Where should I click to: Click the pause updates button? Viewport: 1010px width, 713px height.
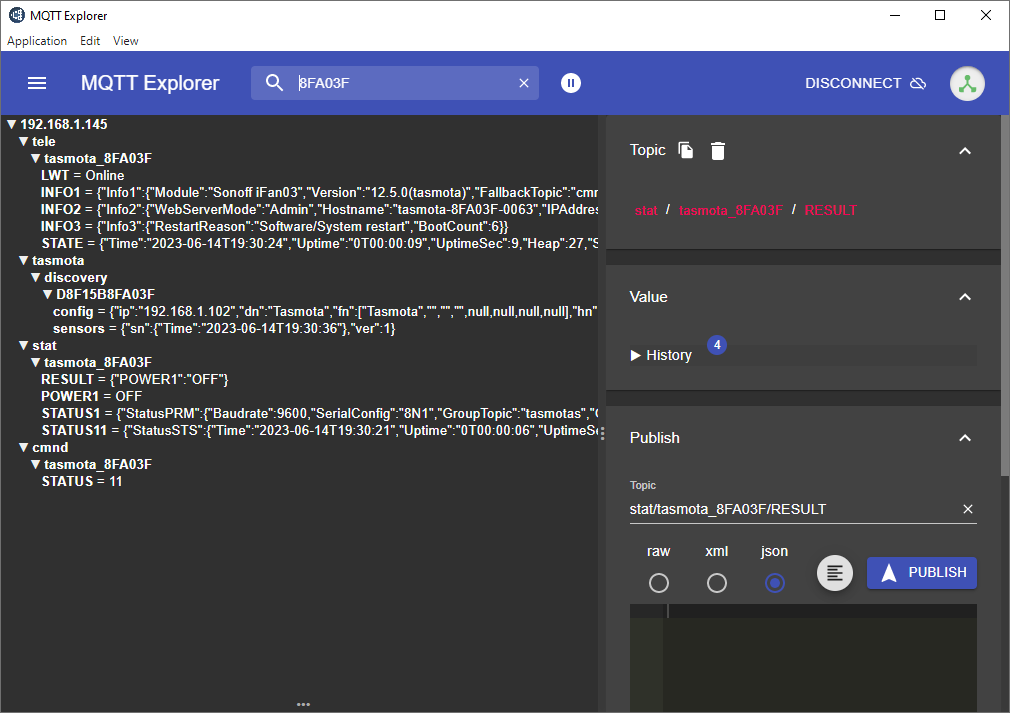(x=570, y=83)
